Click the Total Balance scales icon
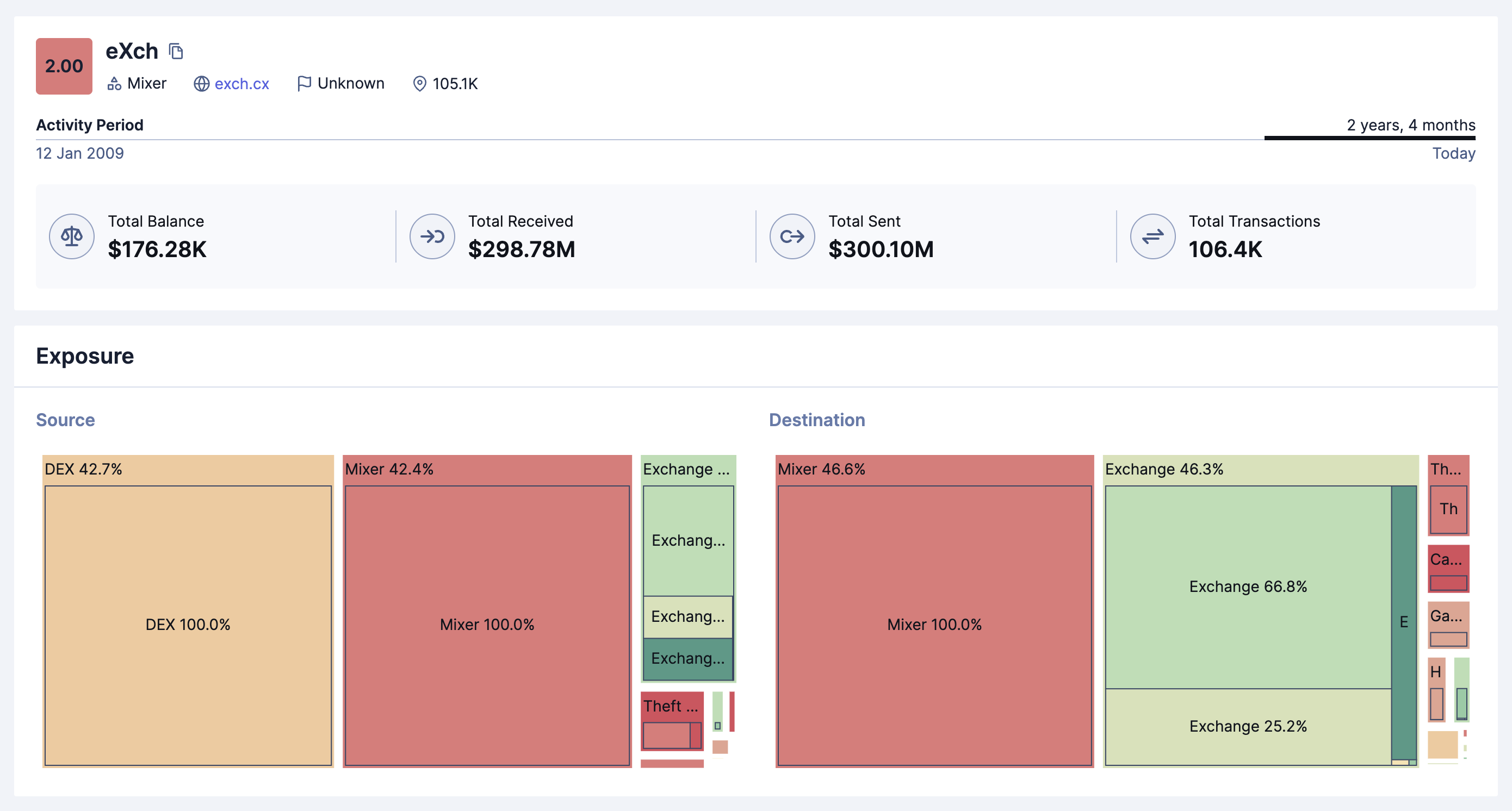 (x=72, y=236)
